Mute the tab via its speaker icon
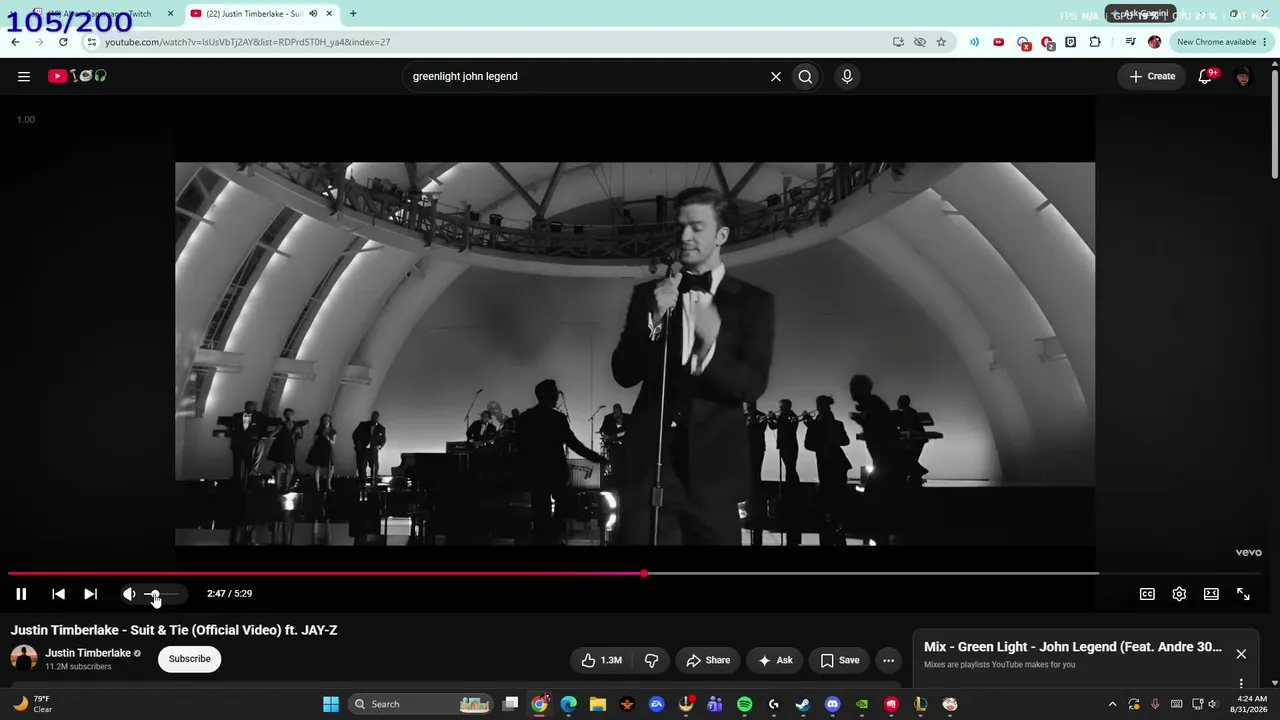Viewport: 1280px width, 720px height. click(314, 14)
